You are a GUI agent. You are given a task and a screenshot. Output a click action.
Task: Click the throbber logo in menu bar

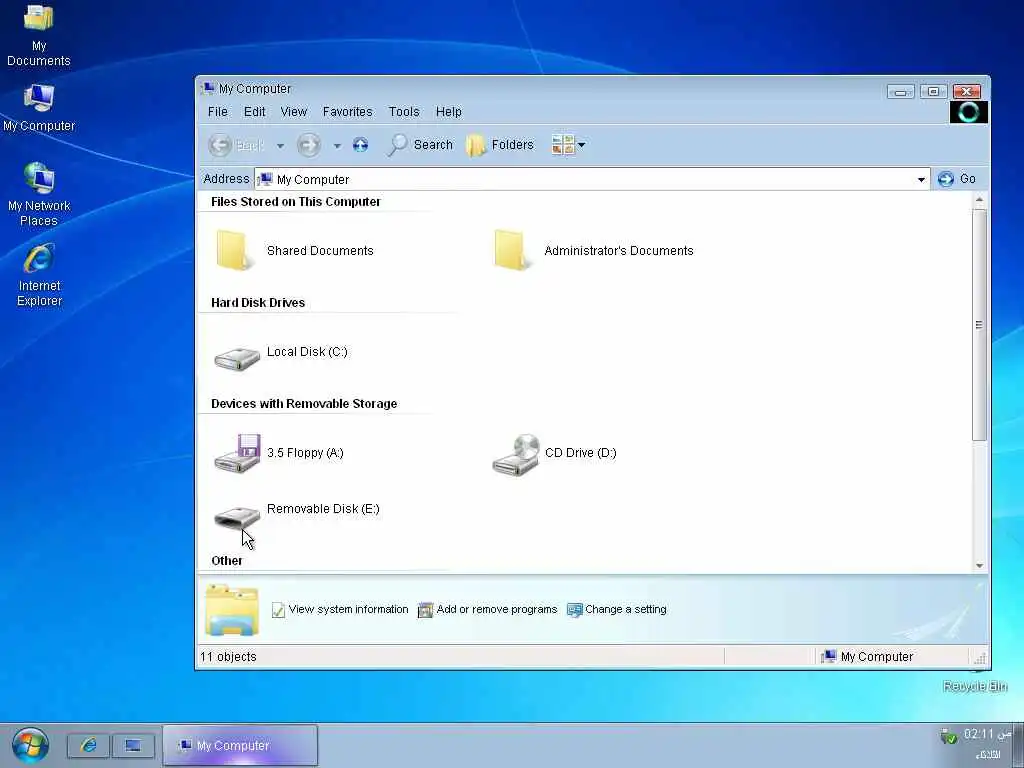968,112
